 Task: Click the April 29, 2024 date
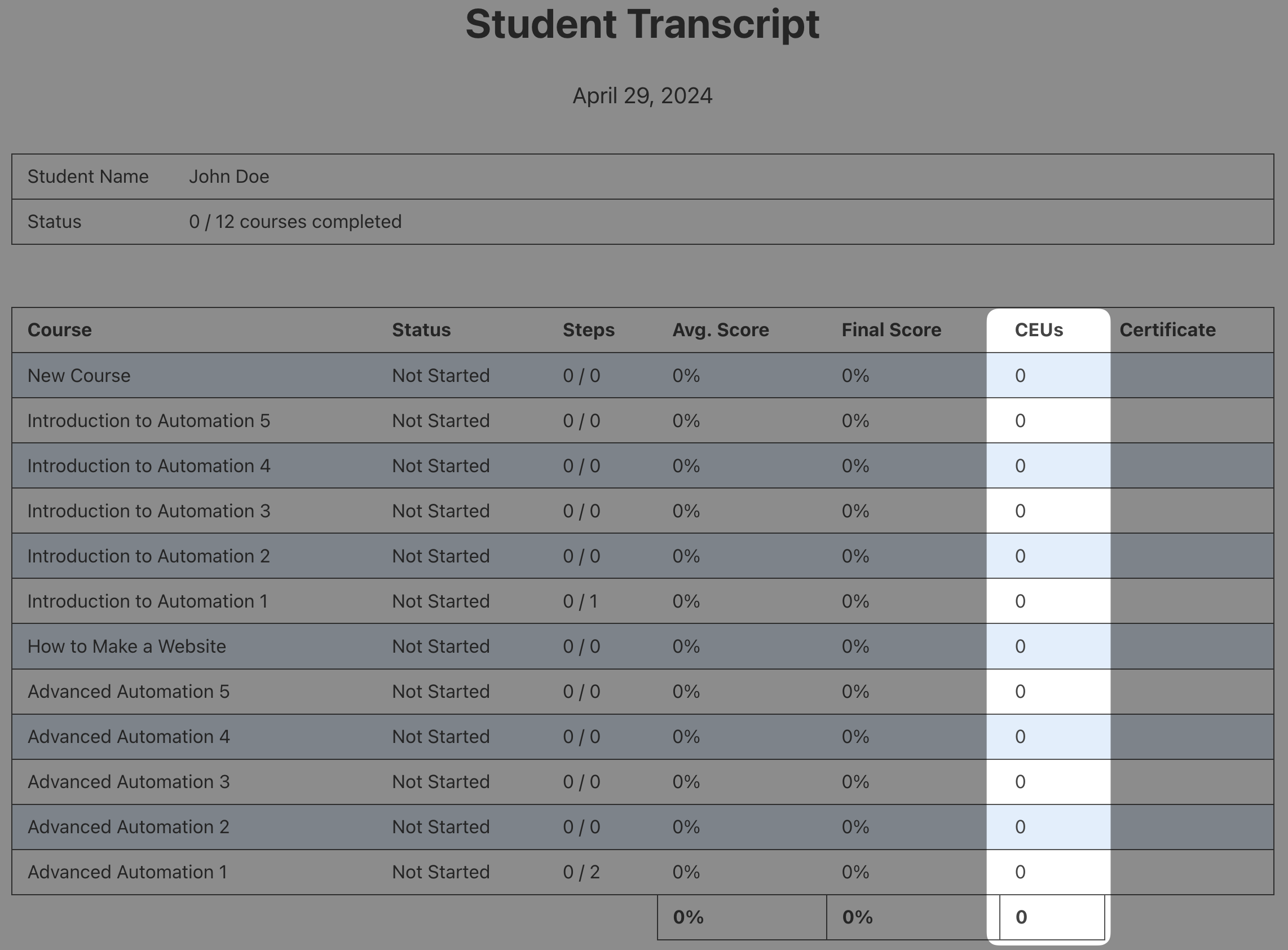point(642,95)
